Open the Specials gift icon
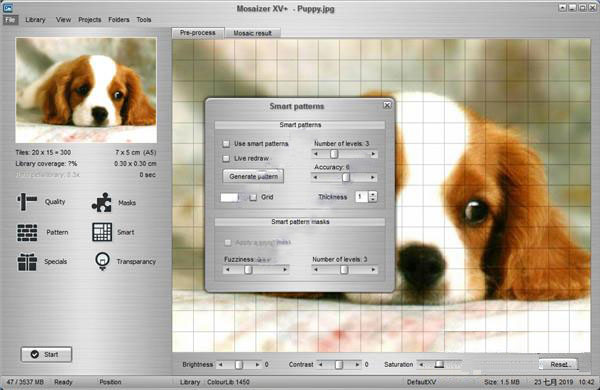 pos(27,262)
